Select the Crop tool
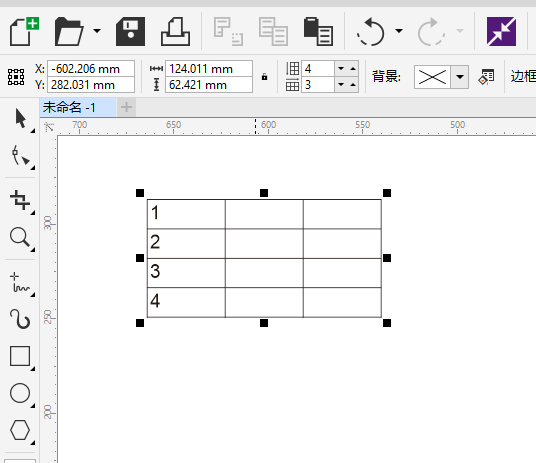 tap(20, 200)
